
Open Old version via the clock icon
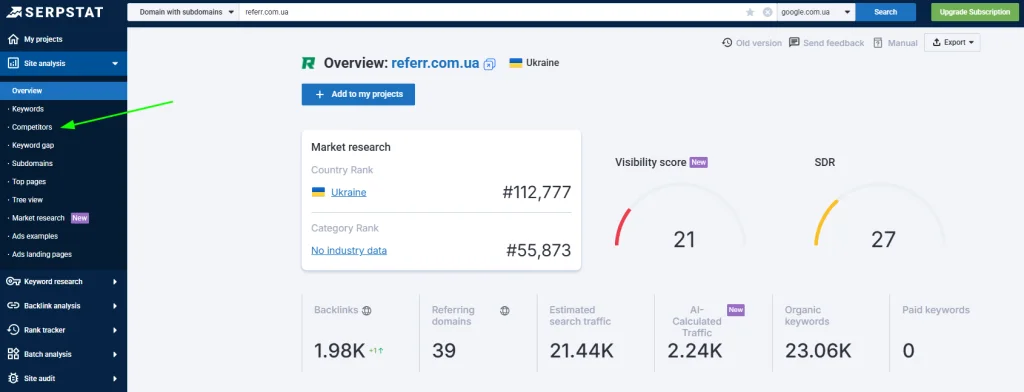click(x=727, y=42)
